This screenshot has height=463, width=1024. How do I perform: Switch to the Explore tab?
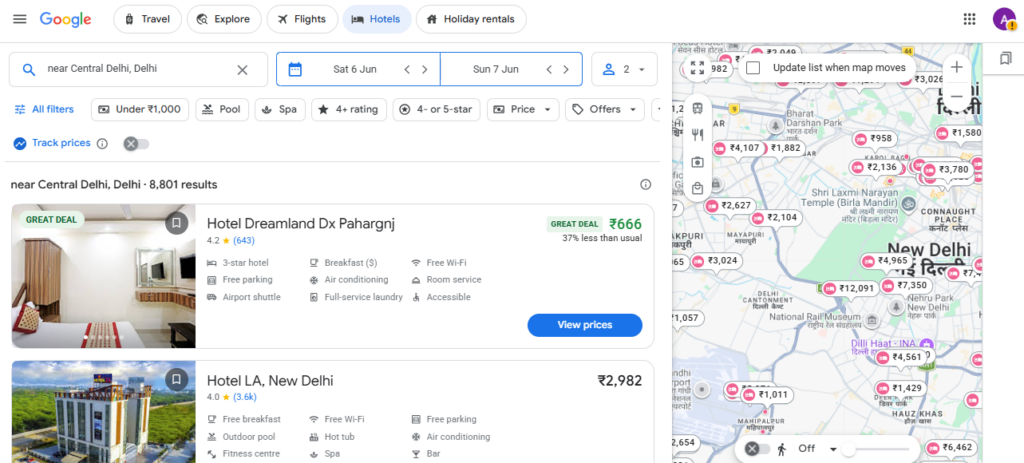[x=224, y=19]
